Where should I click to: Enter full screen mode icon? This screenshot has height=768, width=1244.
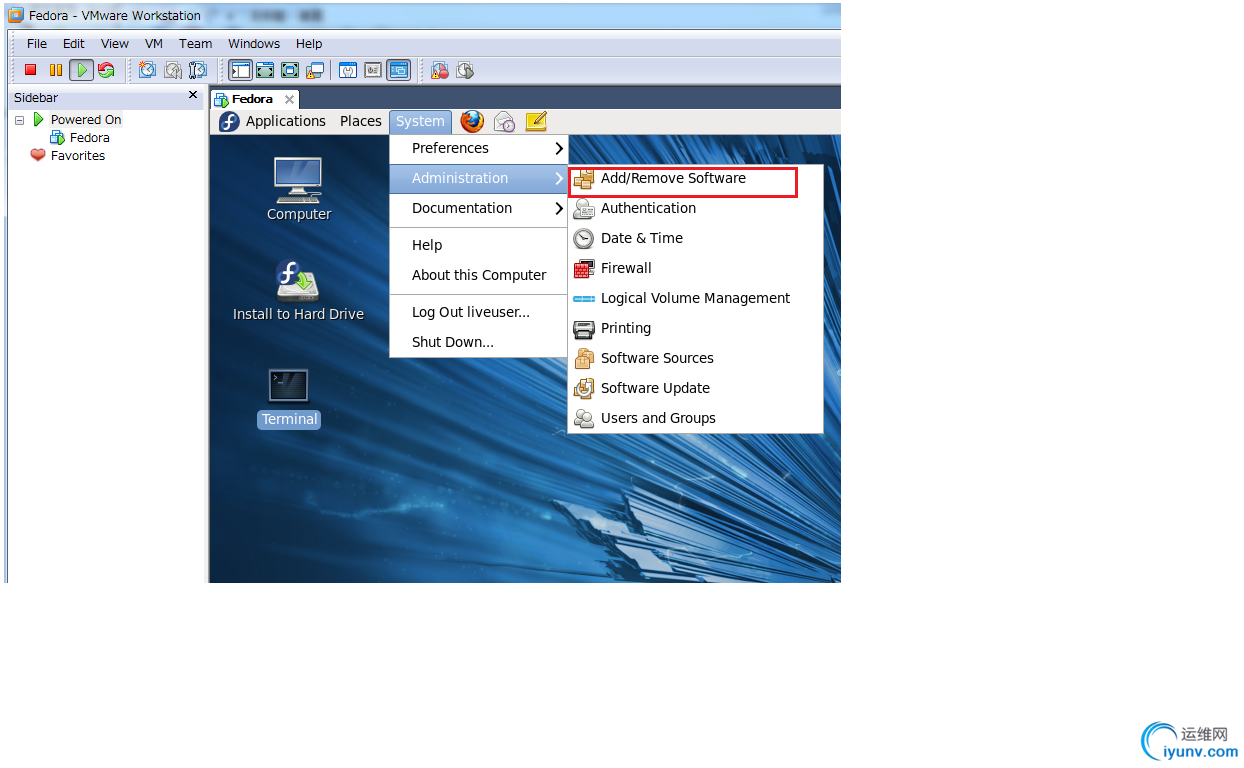pyautogui.click(x=290, y=70)
